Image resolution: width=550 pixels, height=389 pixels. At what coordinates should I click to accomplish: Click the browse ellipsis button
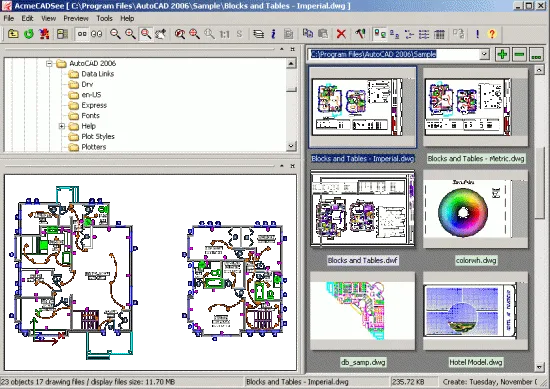tap(536, 54)
